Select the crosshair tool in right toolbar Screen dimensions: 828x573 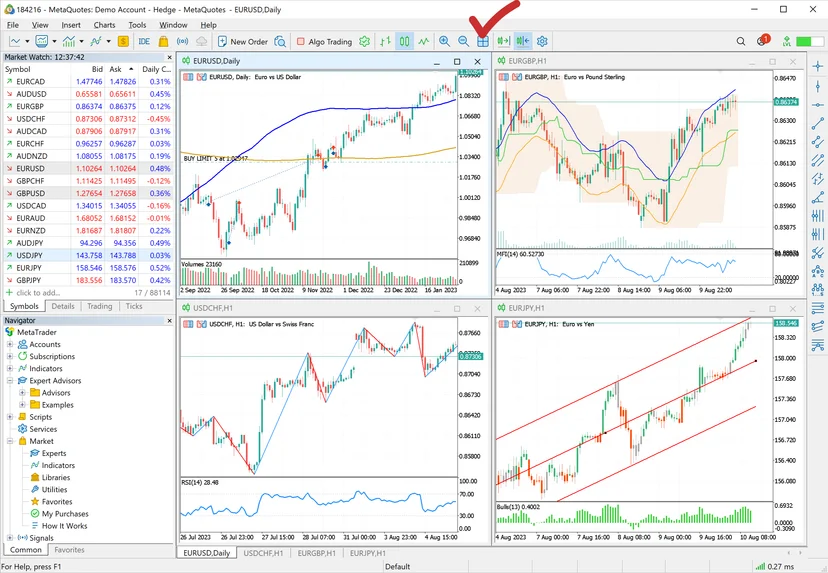click(x=817, y=66)
